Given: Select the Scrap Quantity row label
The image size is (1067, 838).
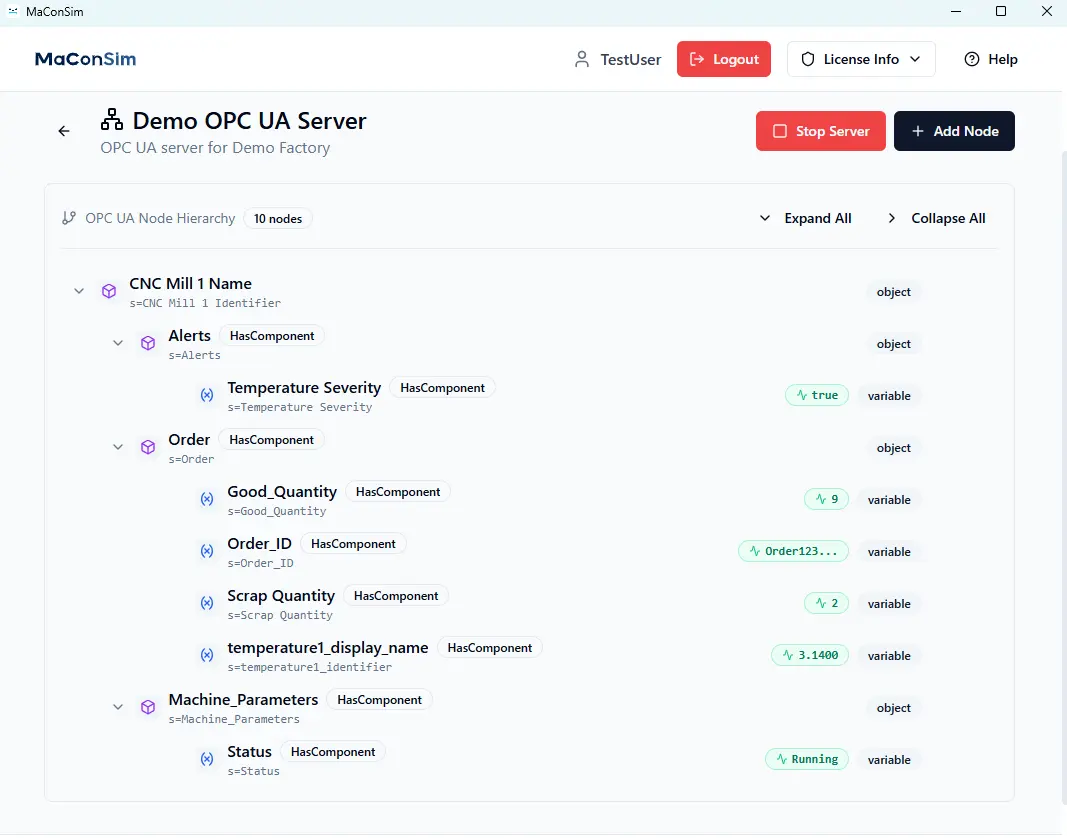Looking at the screenshot, I should (x=281, y=596).
